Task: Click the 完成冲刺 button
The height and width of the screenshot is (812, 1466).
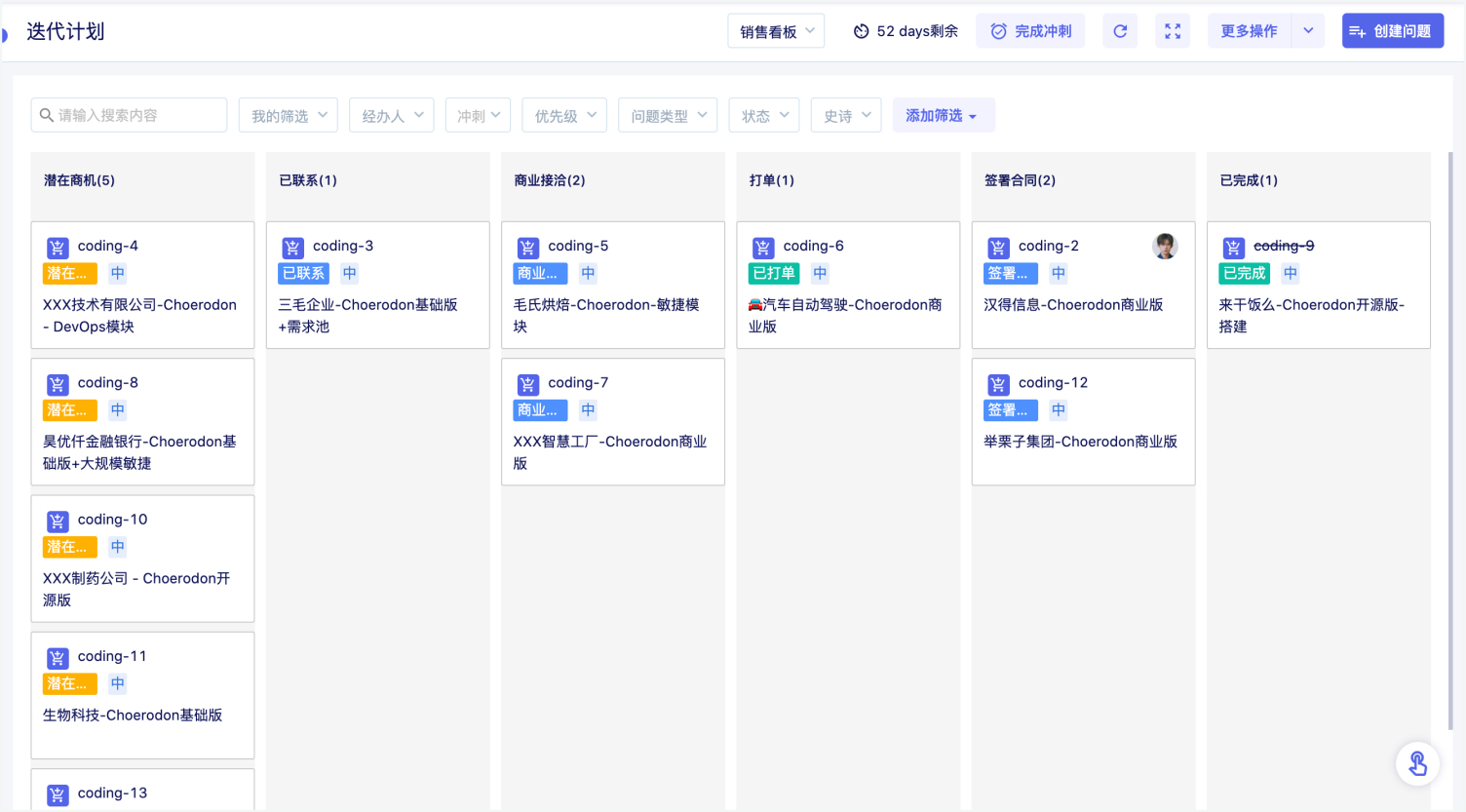Action: pos(1030,31)
